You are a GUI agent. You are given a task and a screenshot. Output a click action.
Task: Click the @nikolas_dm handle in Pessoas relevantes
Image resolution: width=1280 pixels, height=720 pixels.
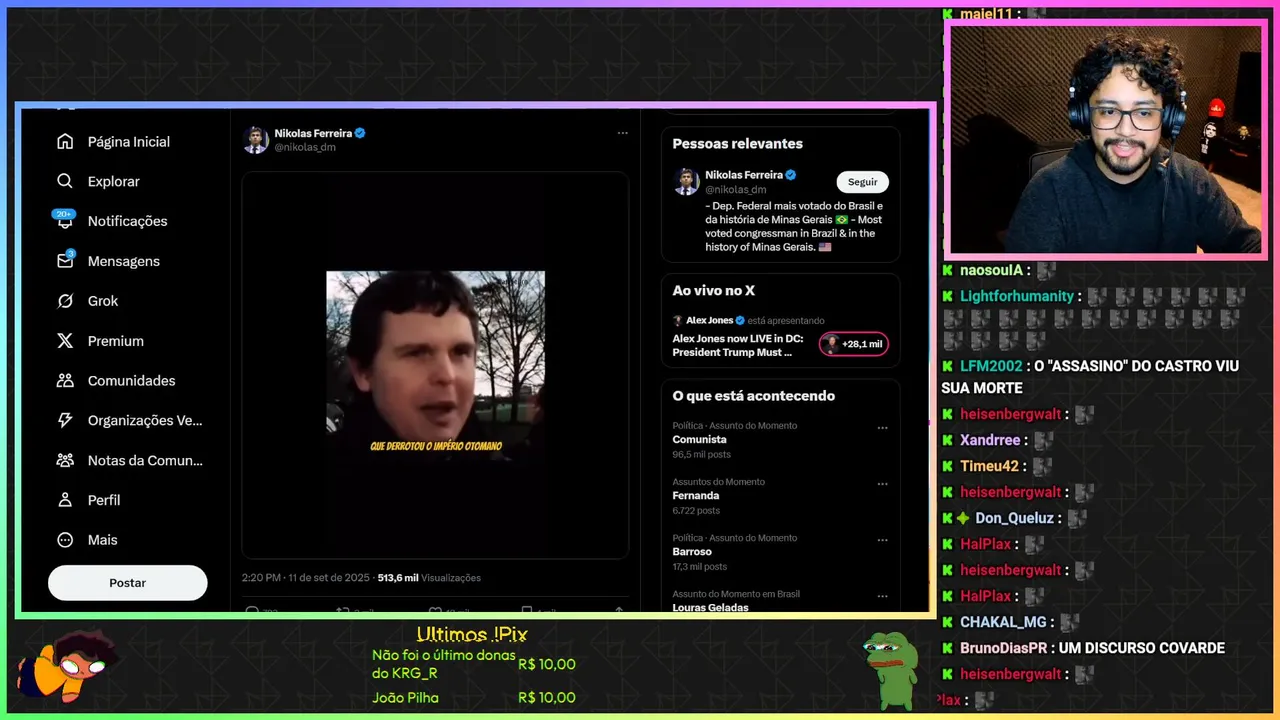click(735, 189)
